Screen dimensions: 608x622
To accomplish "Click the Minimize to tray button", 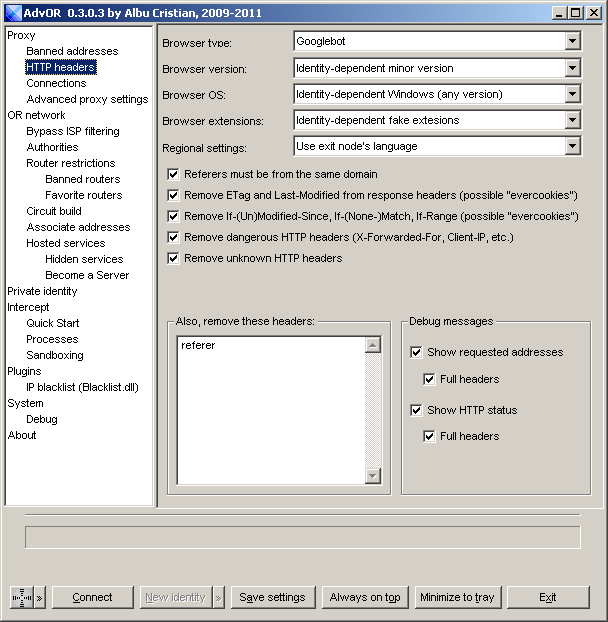I will 458,597.
